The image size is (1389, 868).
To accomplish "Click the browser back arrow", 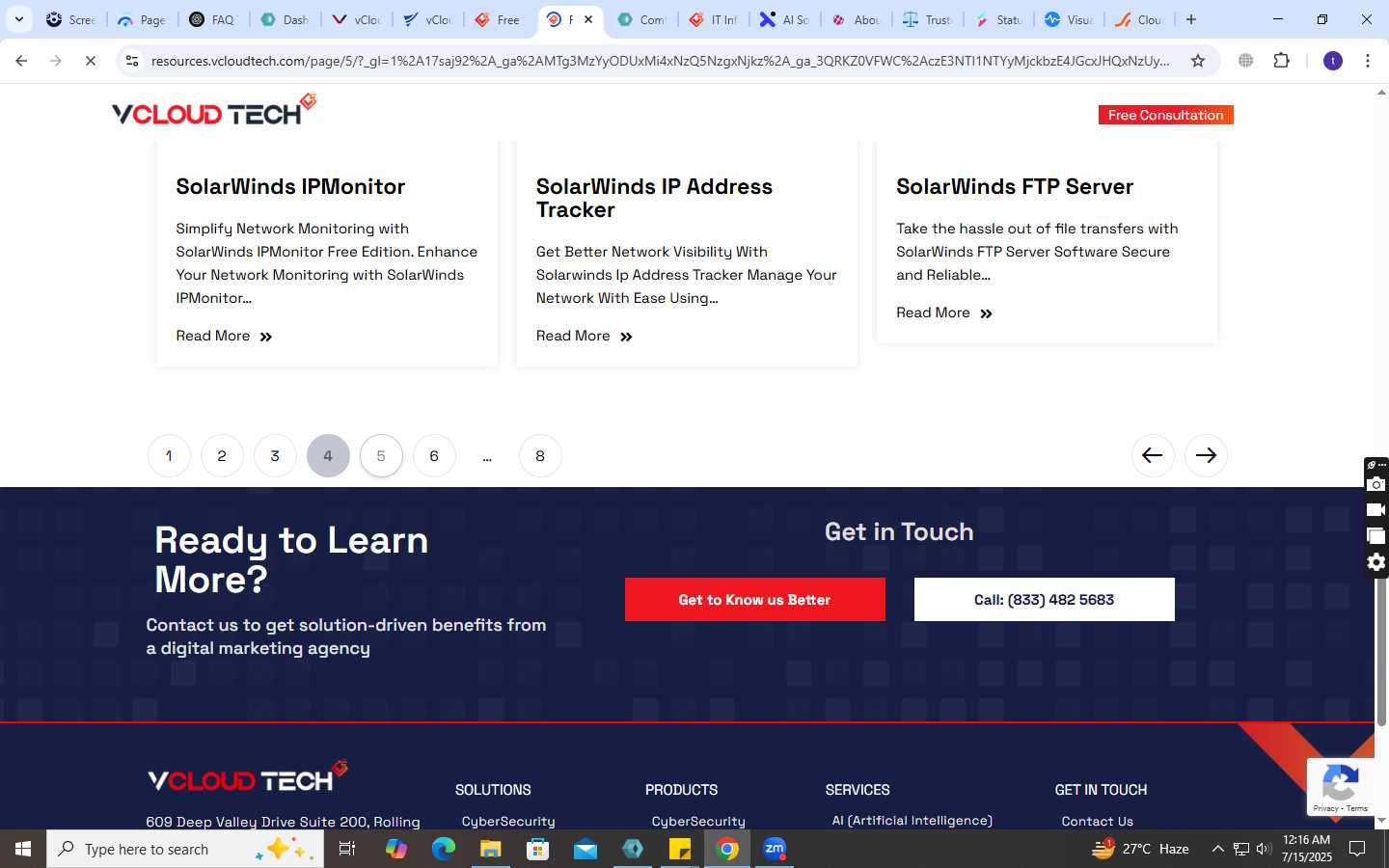I will [x=21, y=61].
